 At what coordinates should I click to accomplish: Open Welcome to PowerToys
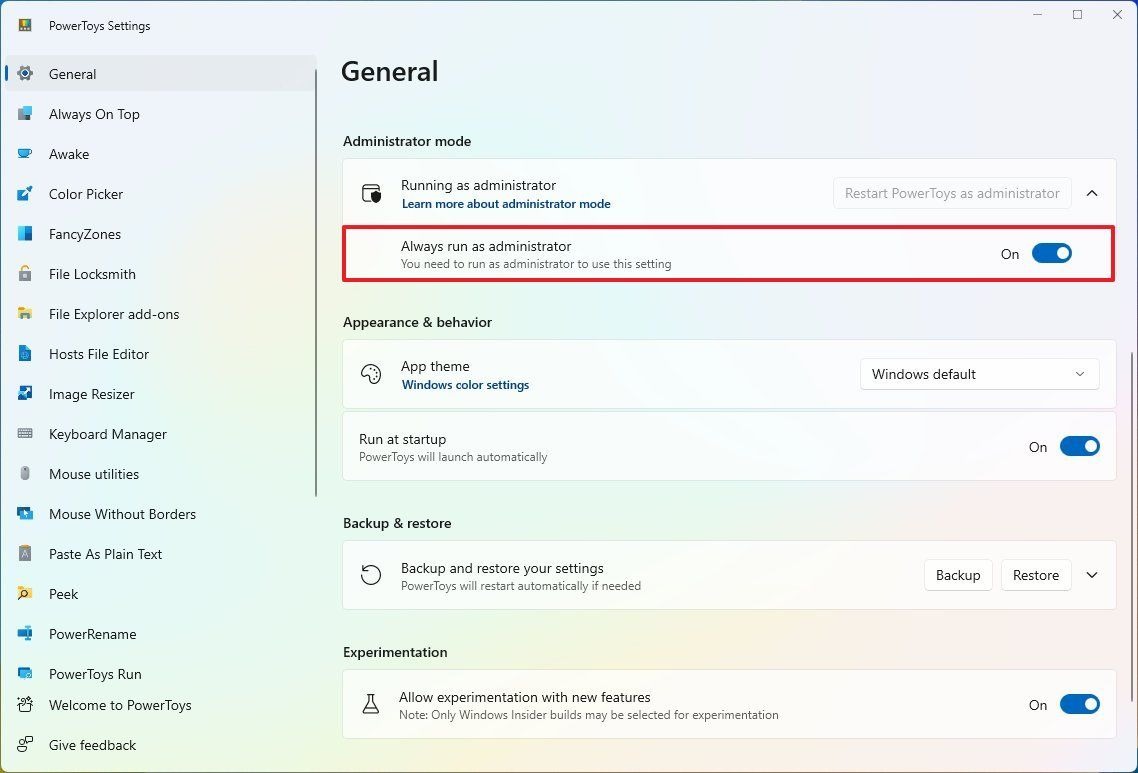(x=160, y=704)
